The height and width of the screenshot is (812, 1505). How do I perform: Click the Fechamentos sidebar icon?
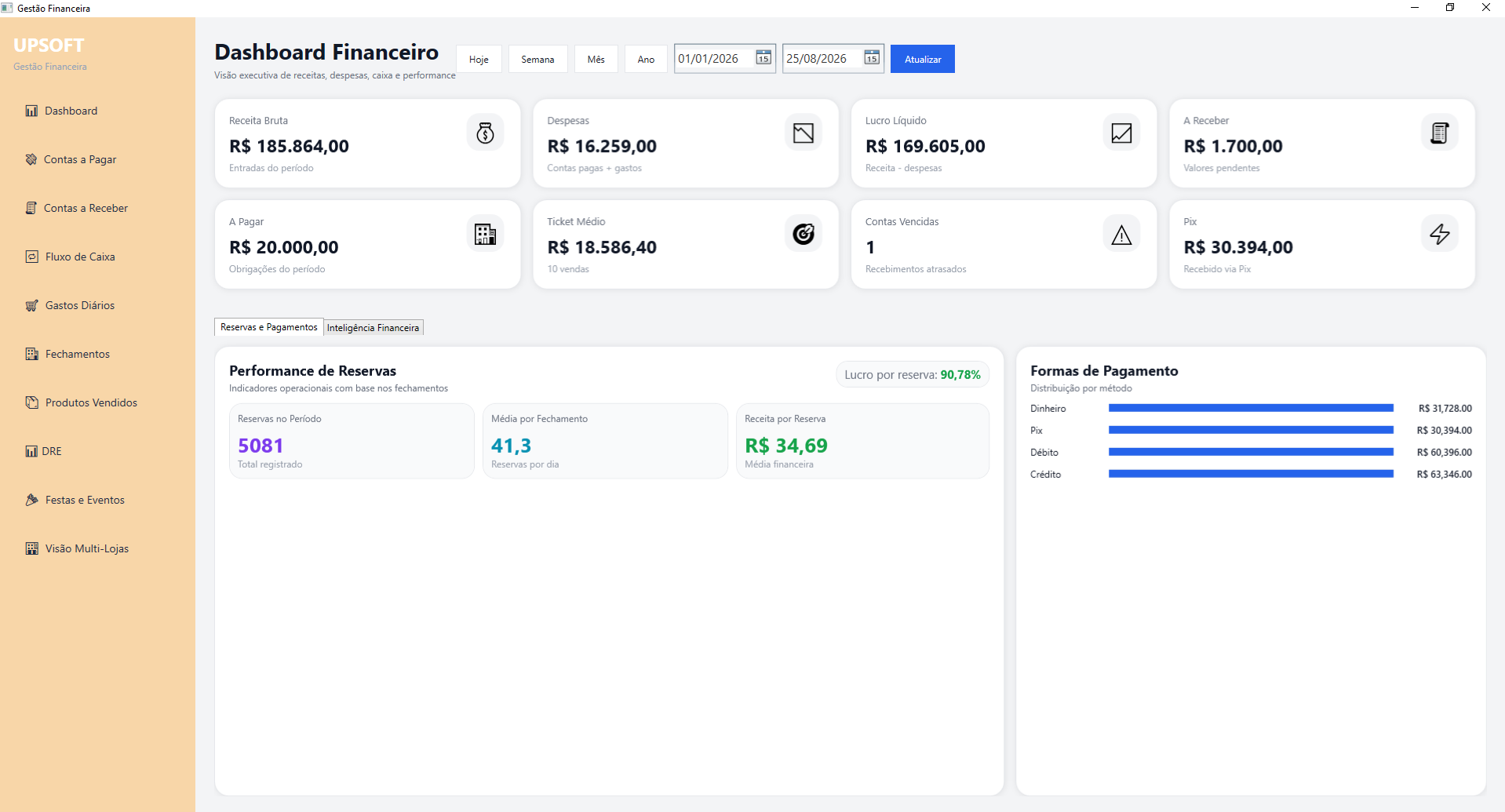tap(32, 354)
